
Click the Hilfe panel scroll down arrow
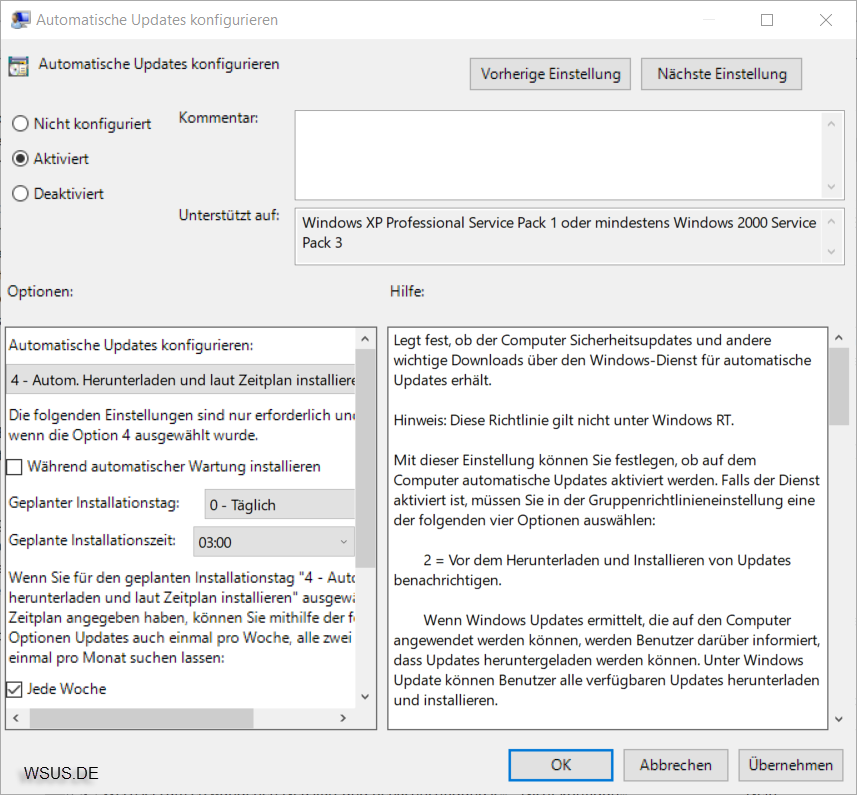(x=839, y=720)
